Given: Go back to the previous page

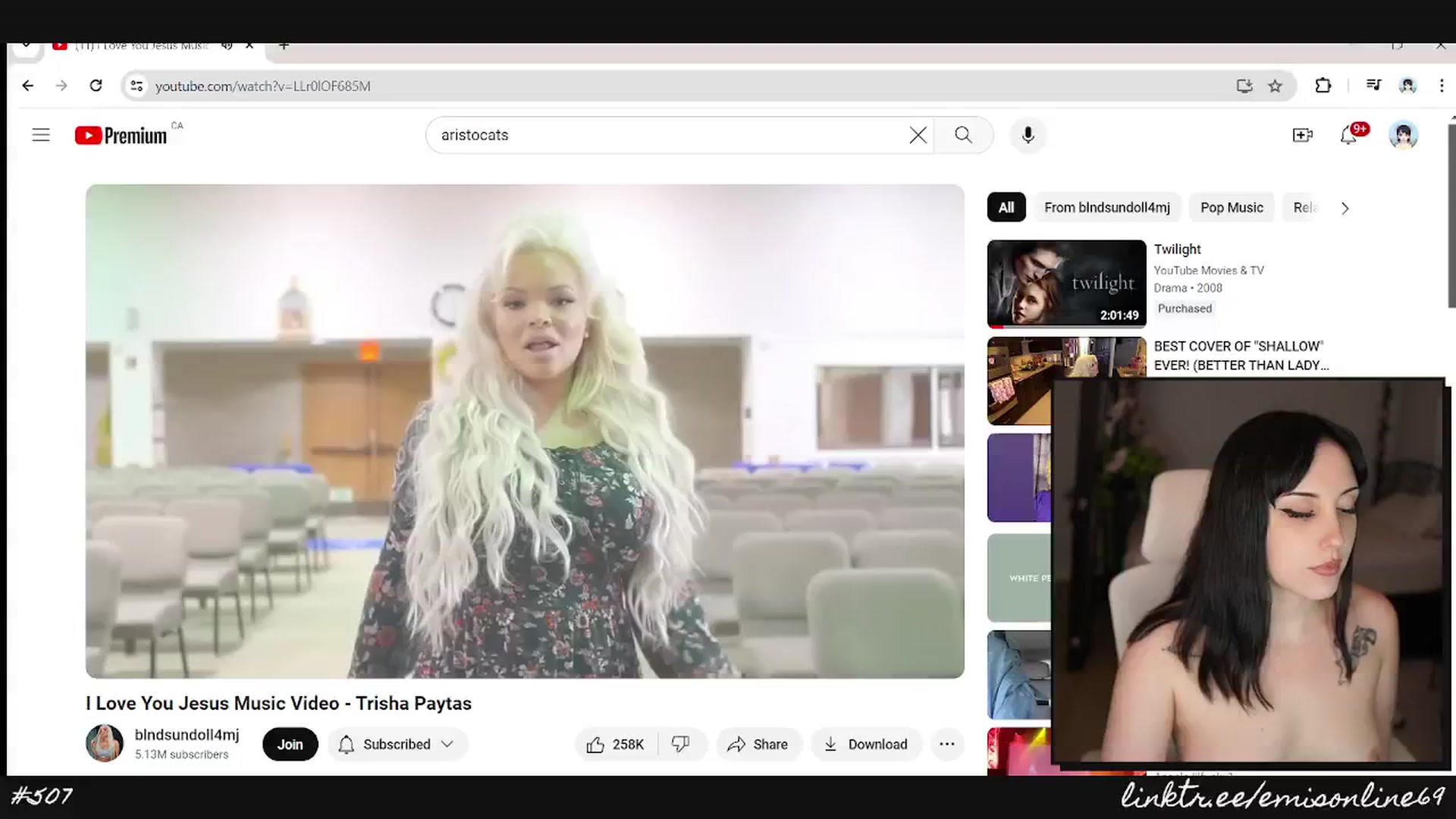Looking at the screenshot, I should point(28,86).
